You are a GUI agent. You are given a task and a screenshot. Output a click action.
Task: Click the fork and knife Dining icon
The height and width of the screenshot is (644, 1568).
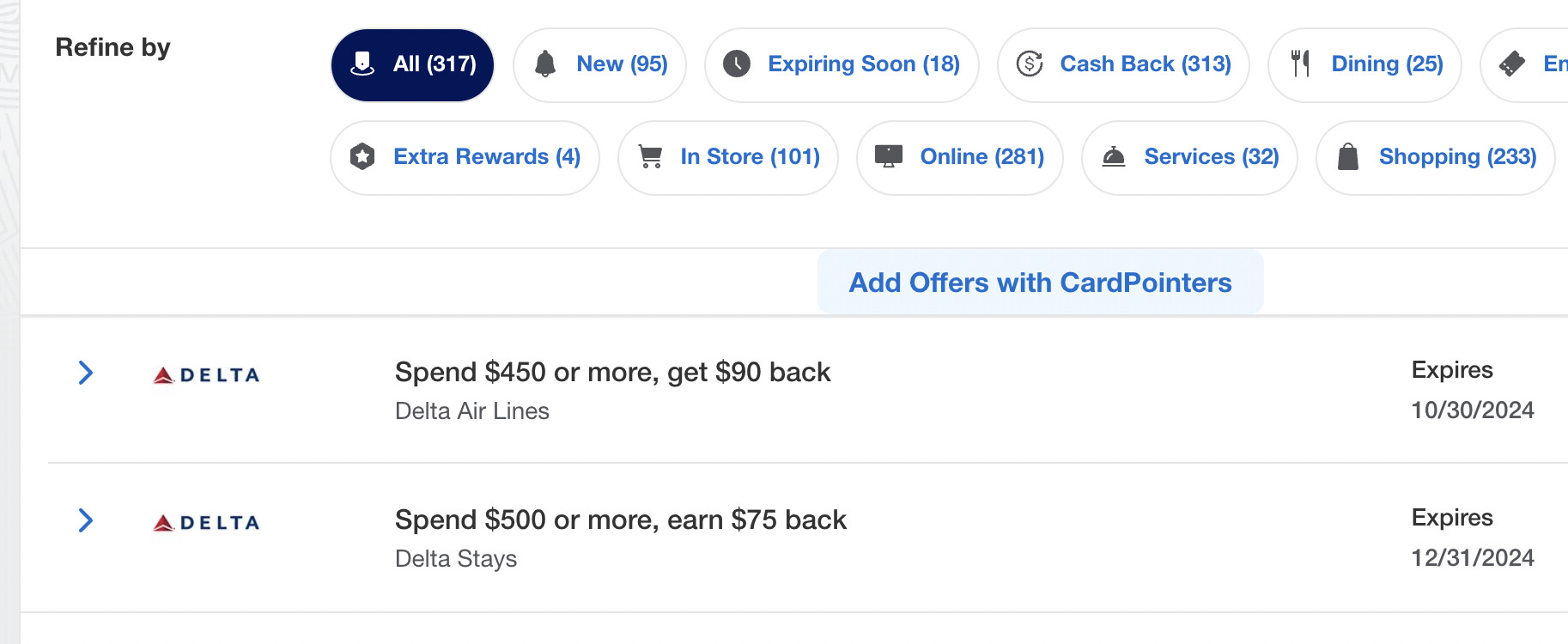[1301, 64]
